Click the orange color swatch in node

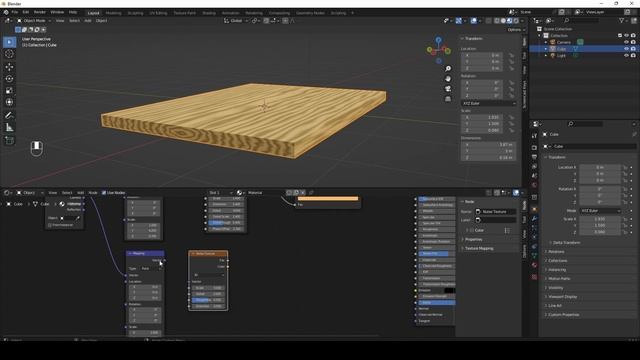tap(328, 199)
